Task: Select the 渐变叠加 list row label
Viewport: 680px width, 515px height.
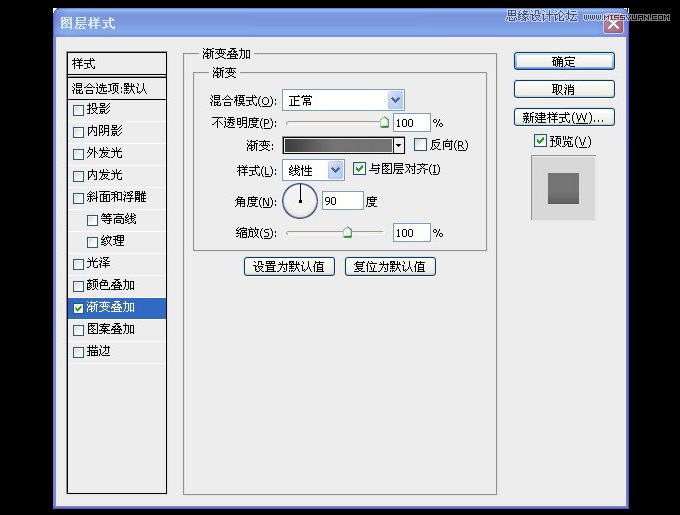Action: [111, 307]
